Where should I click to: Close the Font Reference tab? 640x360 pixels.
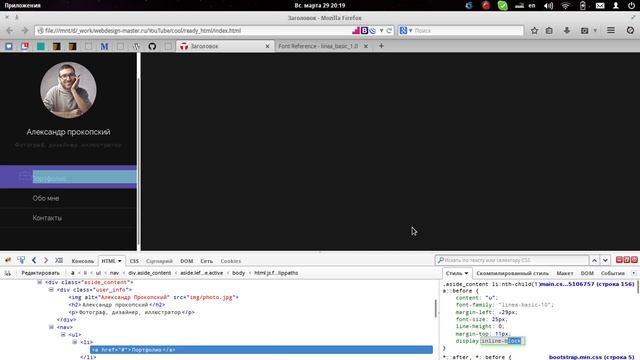click(366, 46)
